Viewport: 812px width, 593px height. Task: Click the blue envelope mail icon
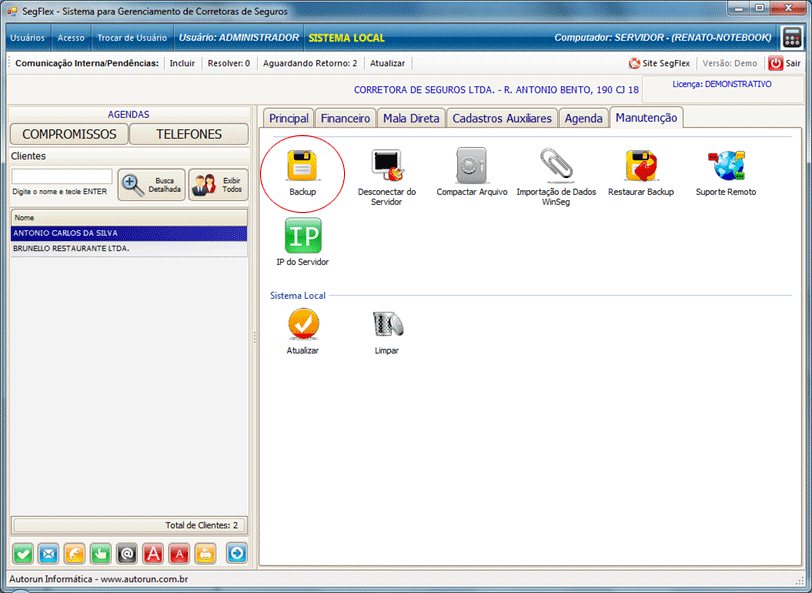click(x=49, y=554)
